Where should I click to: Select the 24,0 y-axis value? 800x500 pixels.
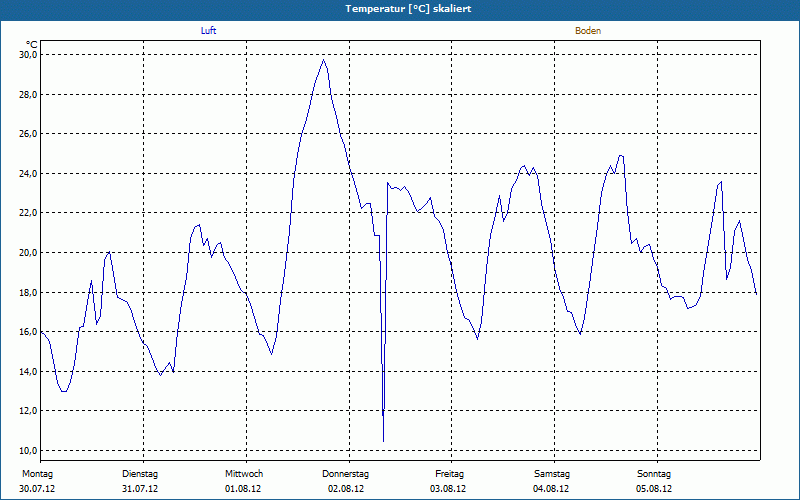tap(29, 173)
